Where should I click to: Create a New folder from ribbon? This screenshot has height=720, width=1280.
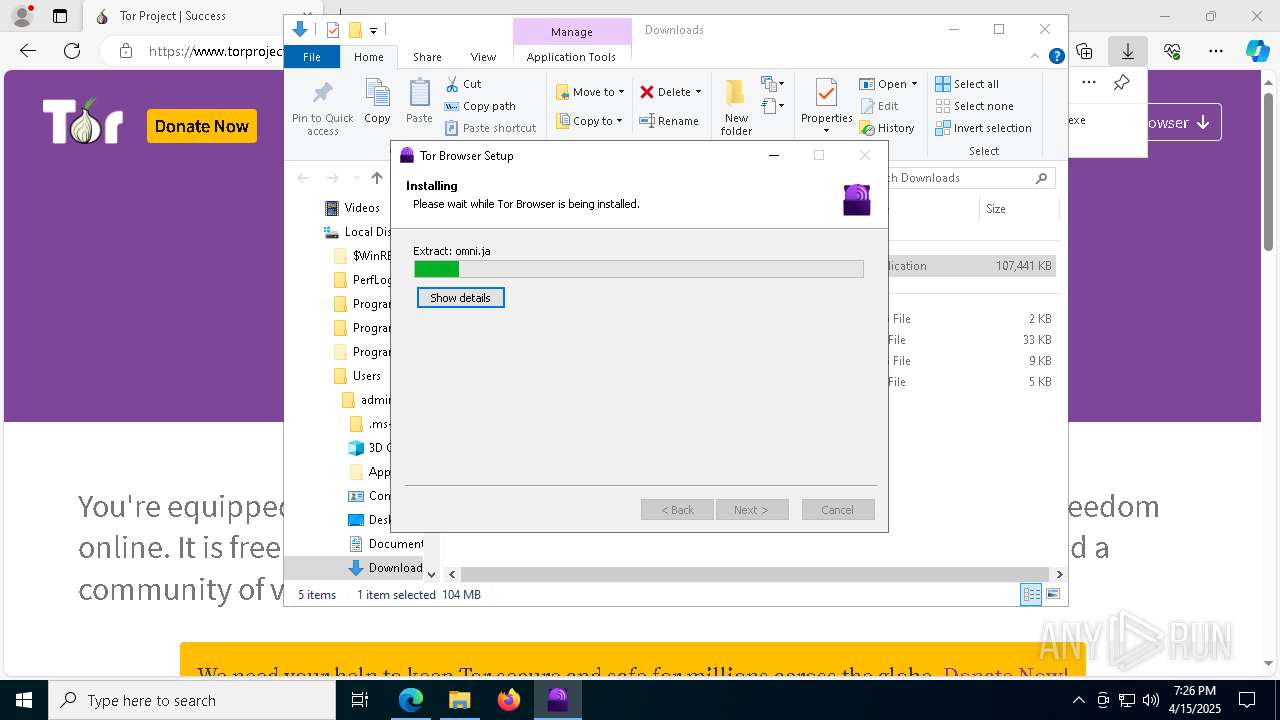point(736,108)
